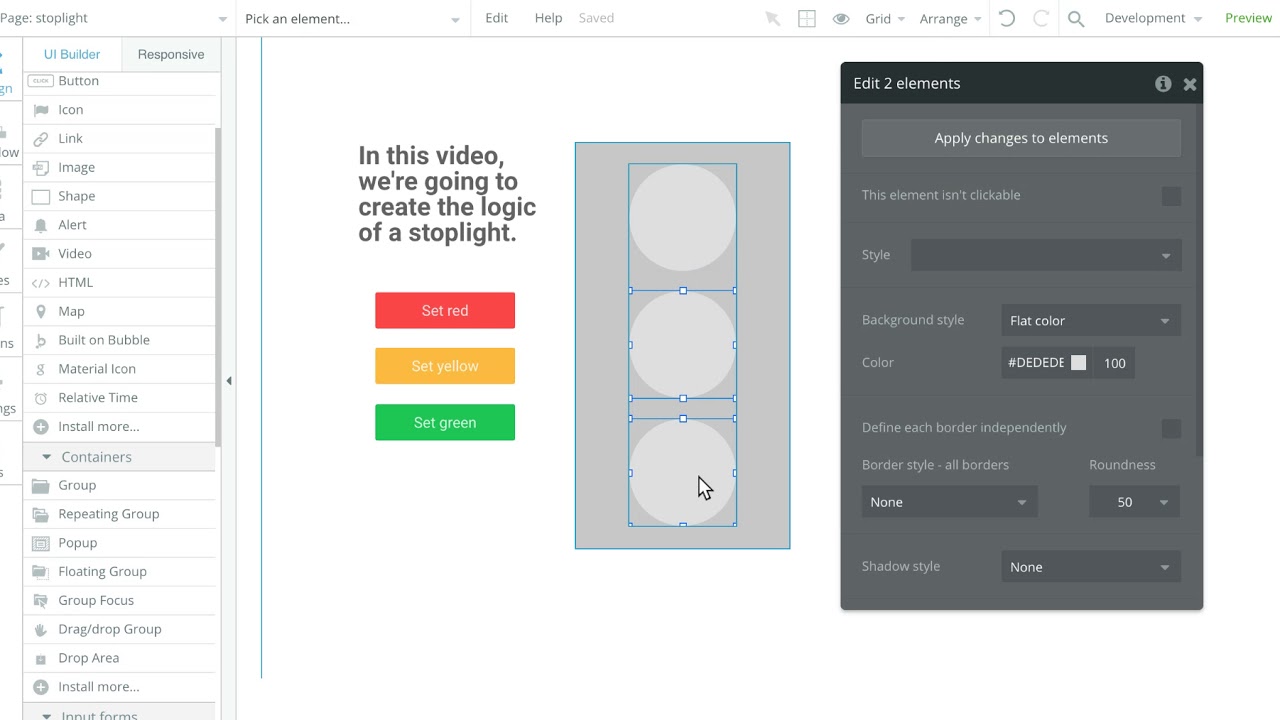Click the search magnifier icon
The image size is (1280, 720).
coord(1076,18)
